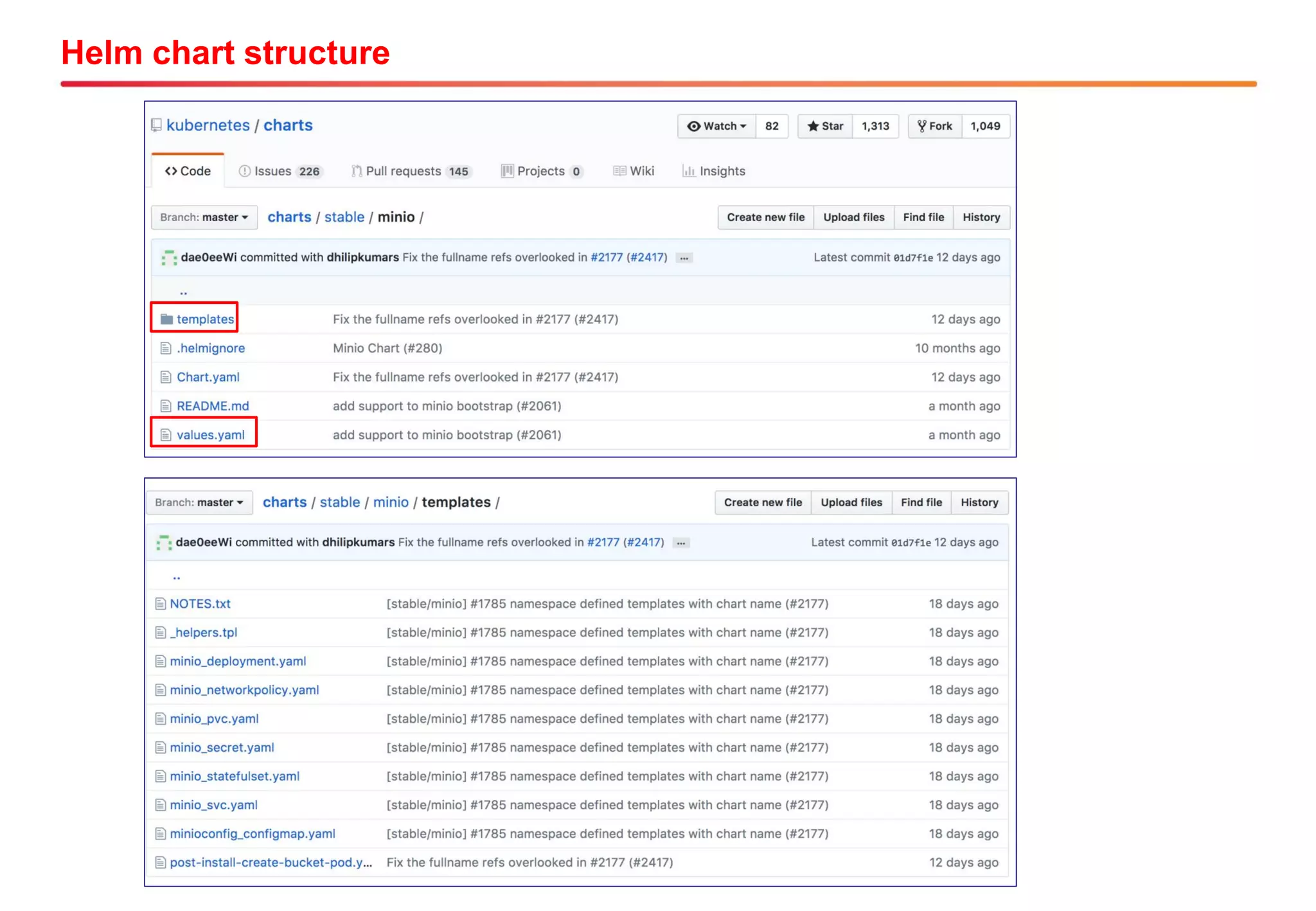Expand commit message ellipsis in top commit bar
The height and width of the screenshot is (911, 1316).
[684, 258]
